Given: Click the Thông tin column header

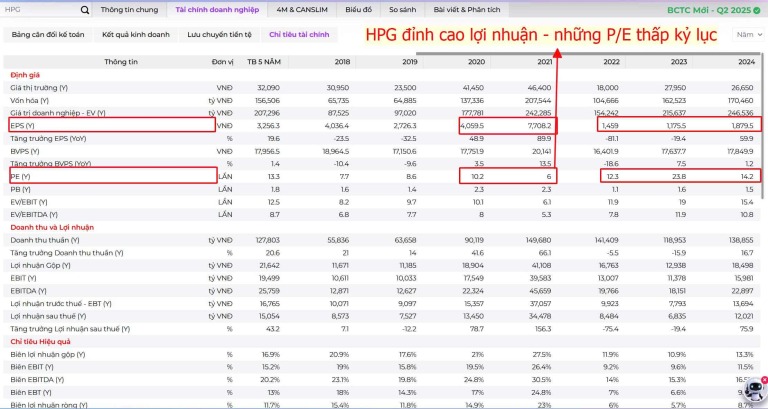Looking at the screenshot, I should coord(121,62).
